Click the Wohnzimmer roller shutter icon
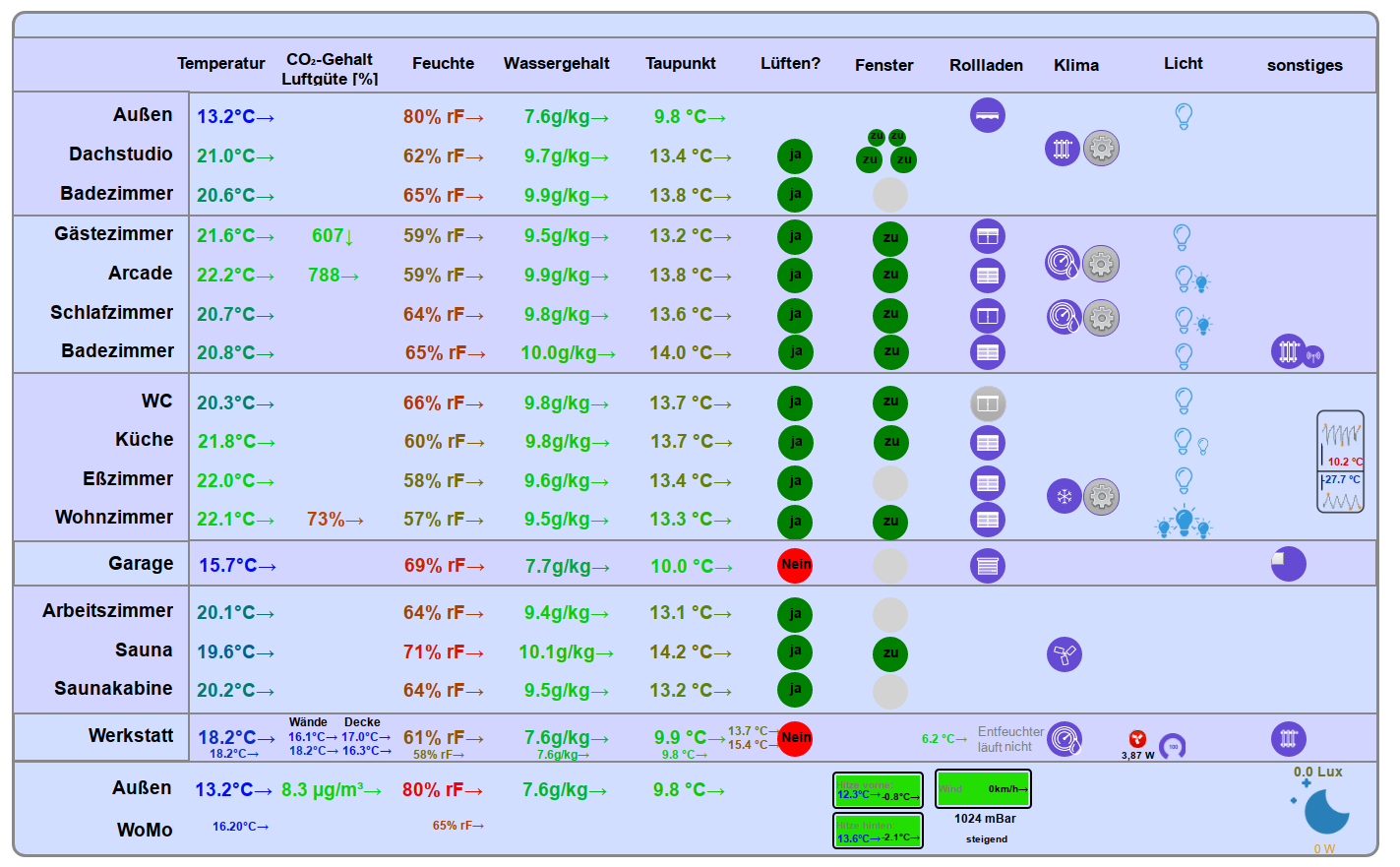The image size is (1400, 867). click(x=988, y=520)
